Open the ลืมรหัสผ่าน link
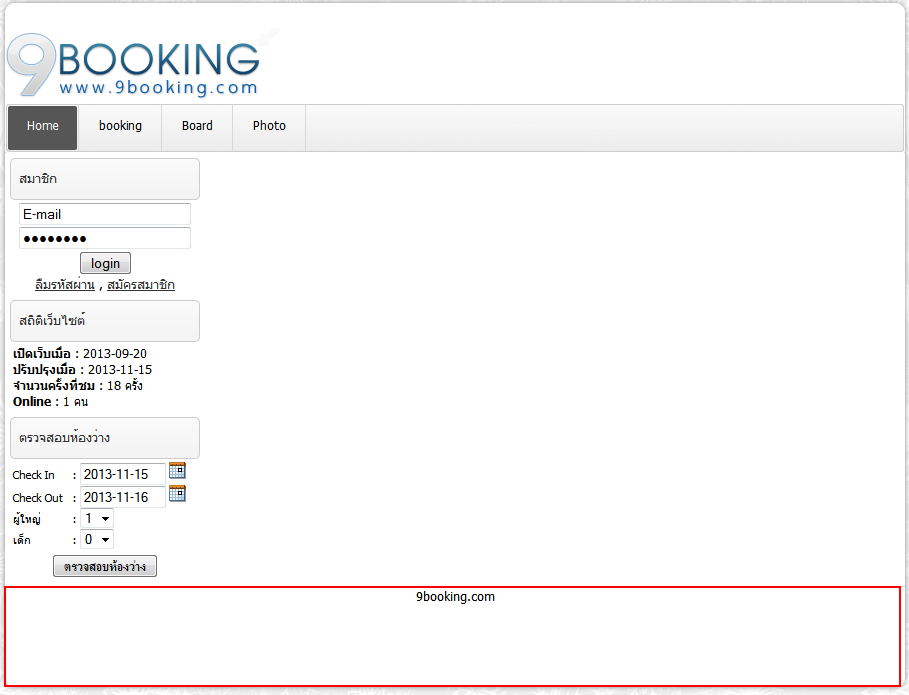909x695 pixels. [64, 285]
